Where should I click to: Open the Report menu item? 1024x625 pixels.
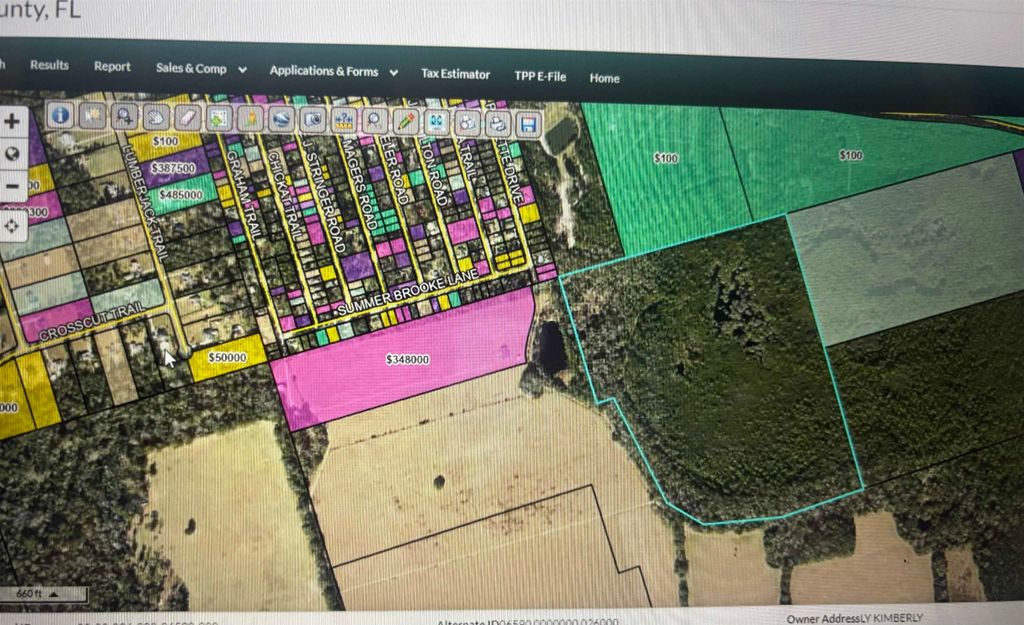[111, 66]
